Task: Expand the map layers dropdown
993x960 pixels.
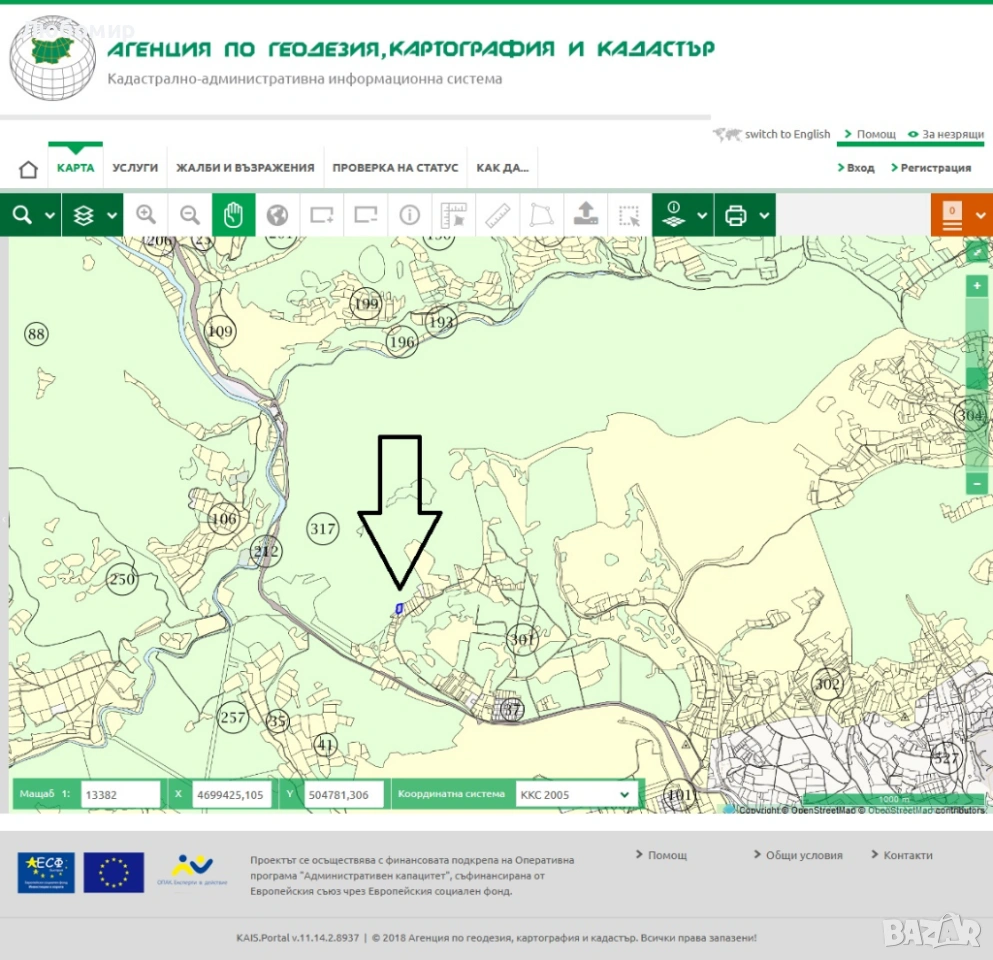Action: [x=92, y=215]
